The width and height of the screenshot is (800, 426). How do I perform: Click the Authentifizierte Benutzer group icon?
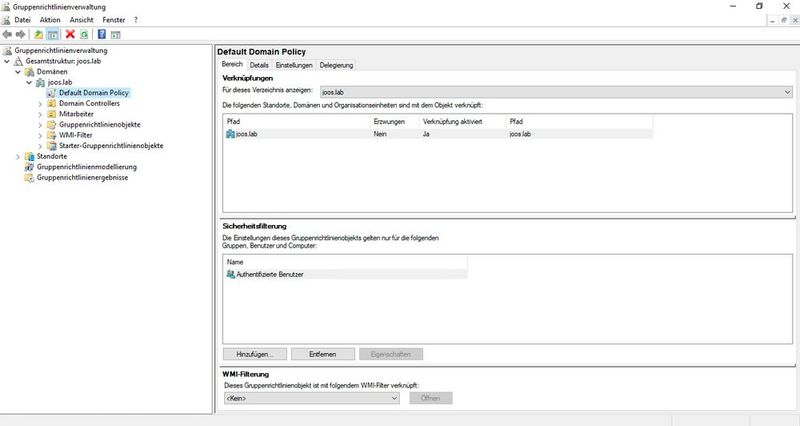(x=231, y=274)
